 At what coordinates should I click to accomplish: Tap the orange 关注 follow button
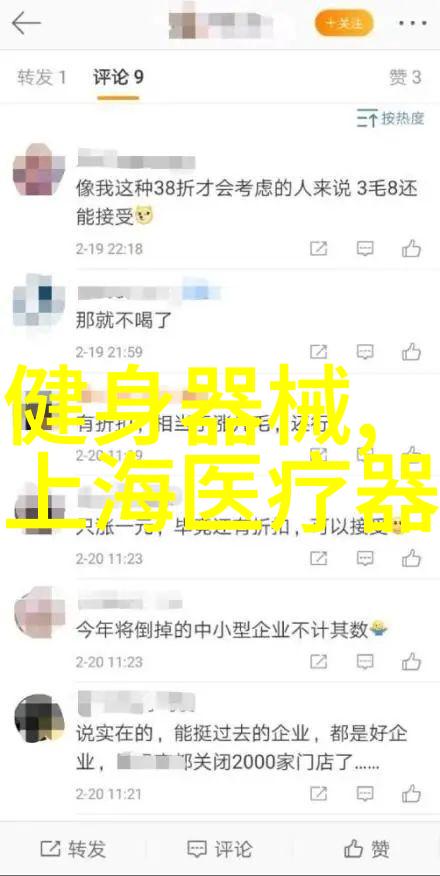[344, 23]
